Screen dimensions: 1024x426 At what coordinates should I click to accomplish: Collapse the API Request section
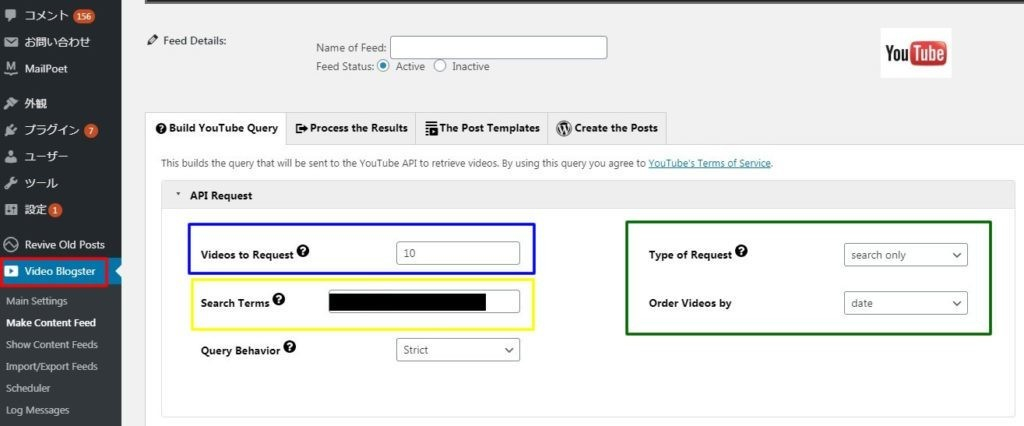point(178,195)
